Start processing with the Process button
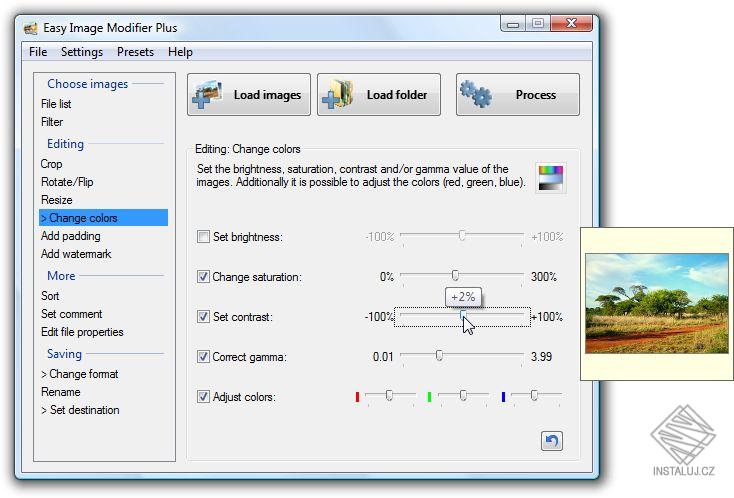 [x=518, y=95]
